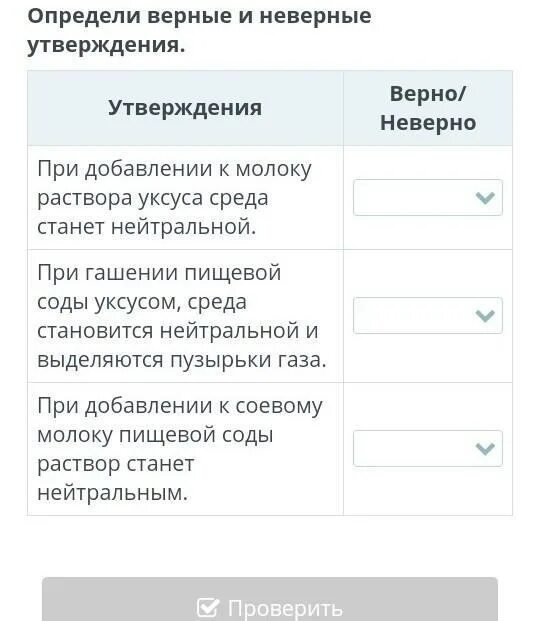This screenshot has height=621, width=540.
Task: Expand the dropdown for the гашении пищевой соды statement
Action: click(x=428, y=315)
